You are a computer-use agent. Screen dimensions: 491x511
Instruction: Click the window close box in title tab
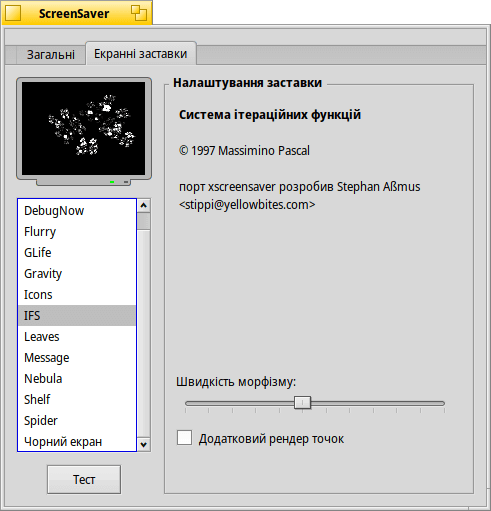point(13,13)
